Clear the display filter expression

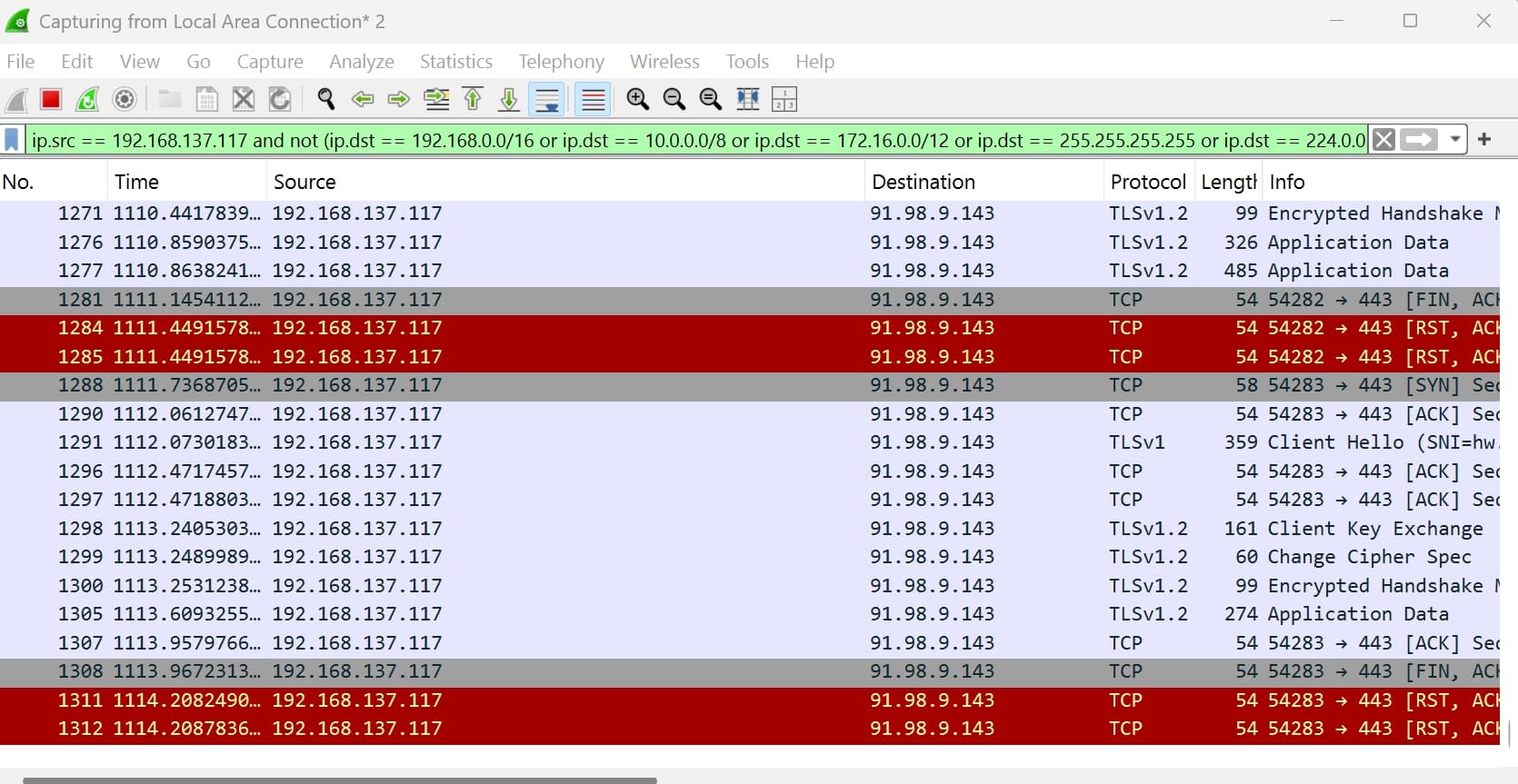click(x=1383, y=140)
